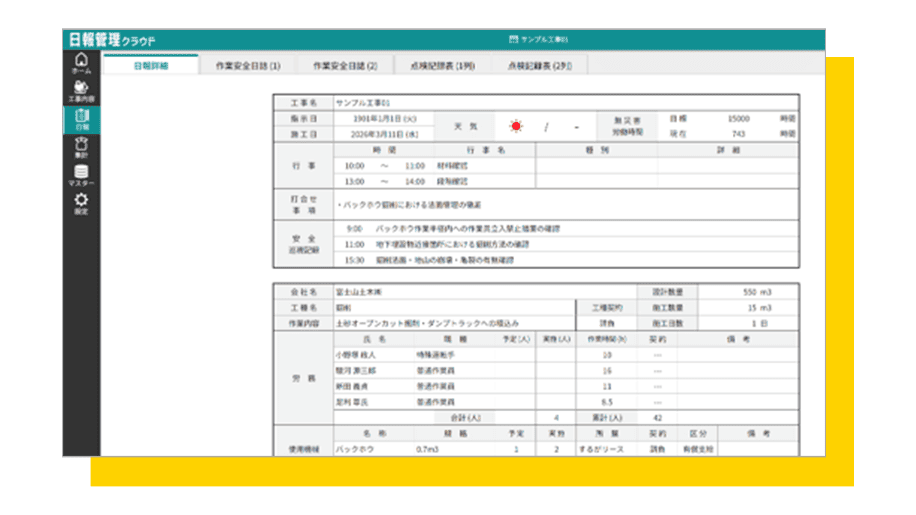The image size is (916, 515).
Task: Open the マスター database icon
Action: pyautogui.click(x=81, y=176)
